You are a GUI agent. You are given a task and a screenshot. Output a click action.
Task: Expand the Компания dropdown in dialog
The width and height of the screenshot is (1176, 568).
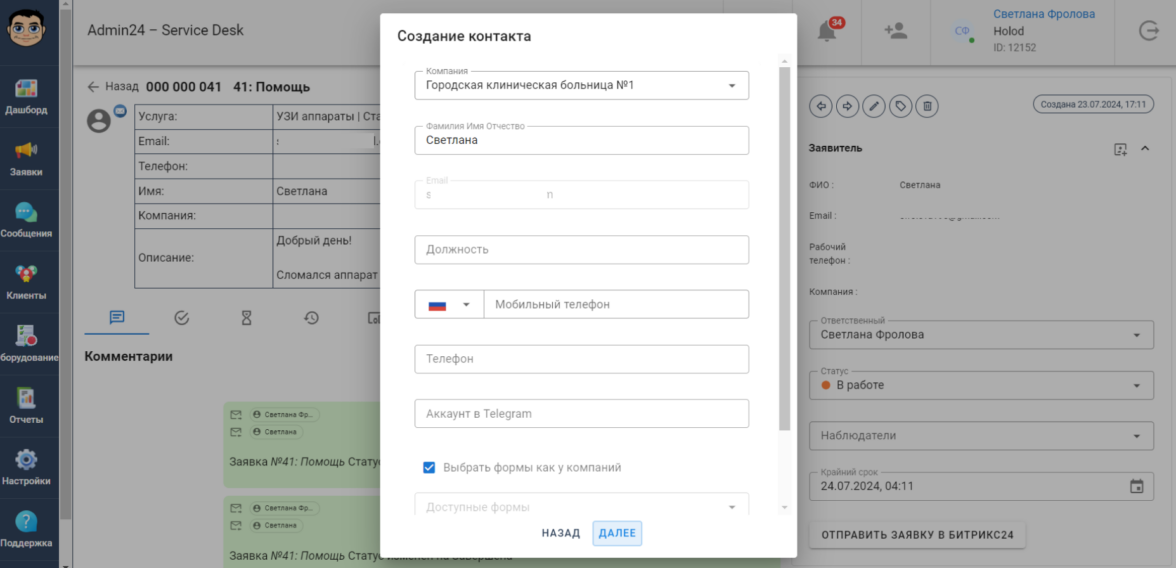click(731, 86)
